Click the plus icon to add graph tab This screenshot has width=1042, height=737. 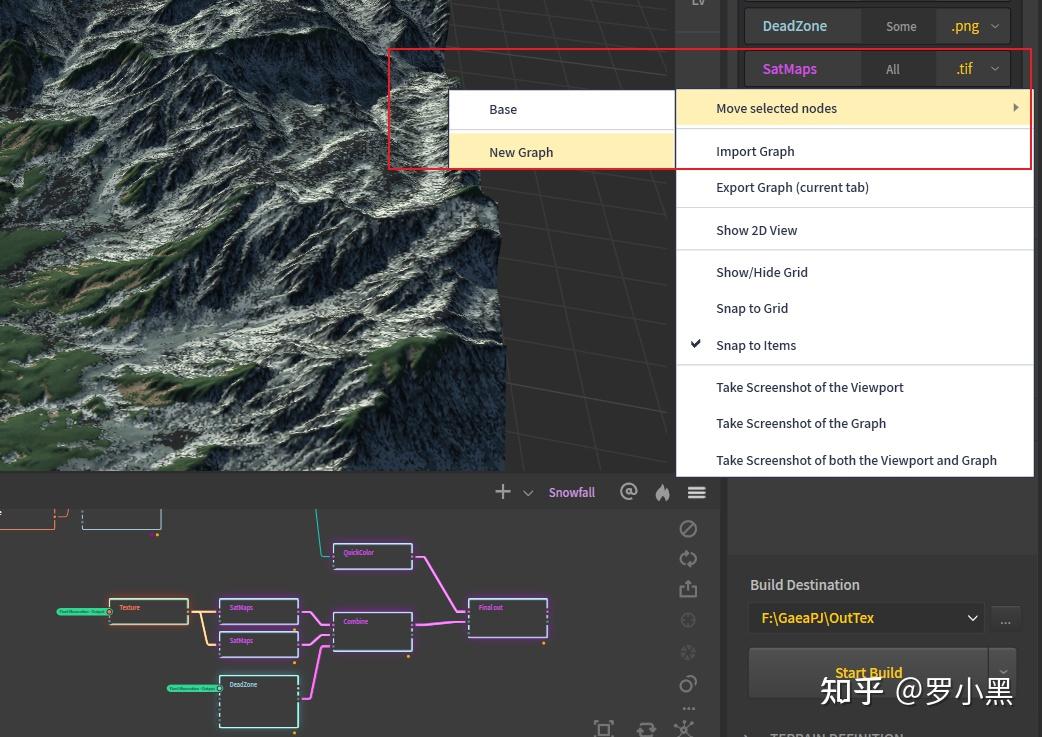tap(503, 492)
